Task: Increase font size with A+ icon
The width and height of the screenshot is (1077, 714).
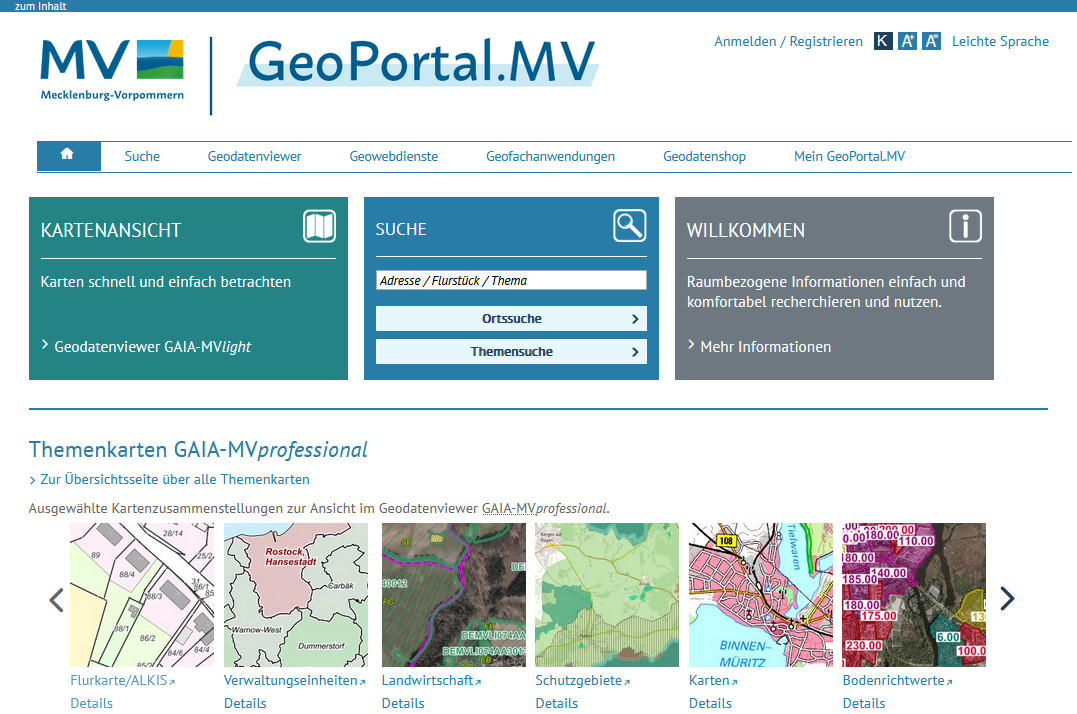Action: (x=907, y=41)
